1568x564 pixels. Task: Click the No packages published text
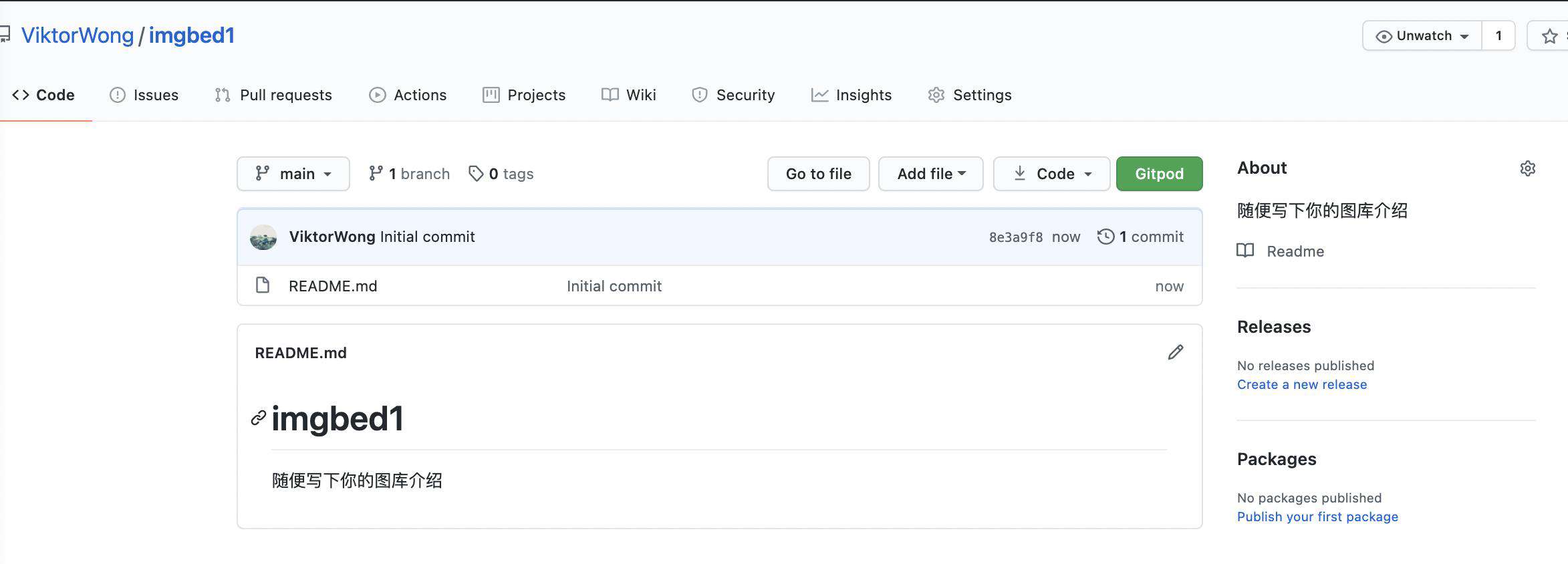(1309, 498)
